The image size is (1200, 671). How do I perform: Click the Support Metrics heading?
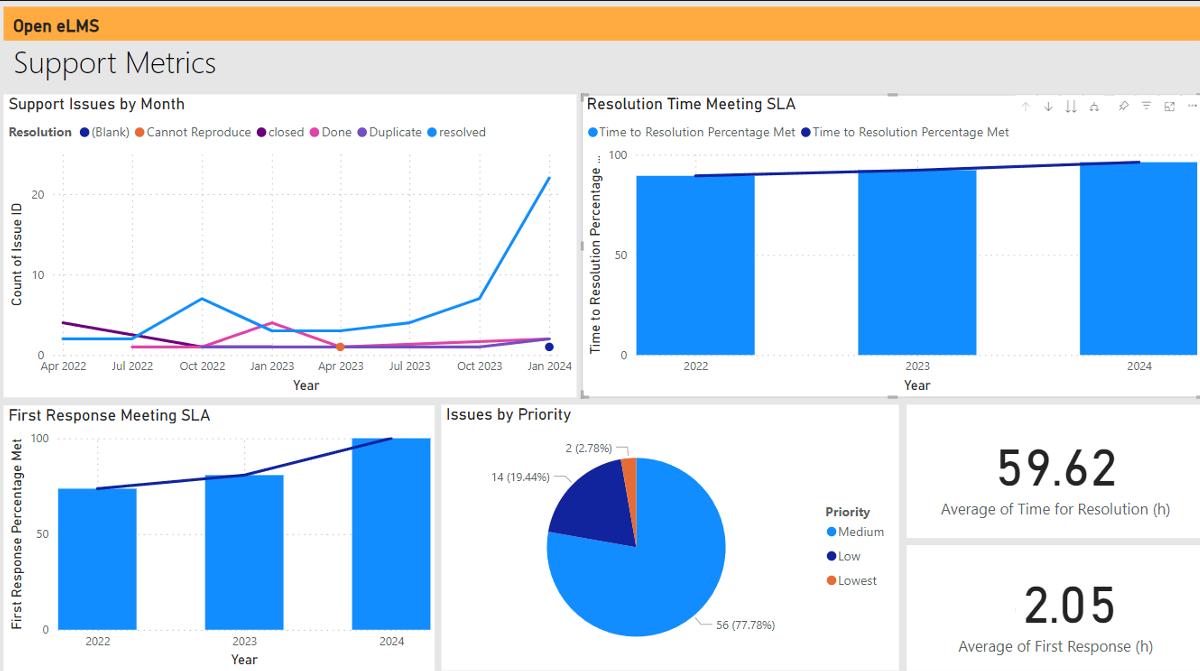coord(115,63)
